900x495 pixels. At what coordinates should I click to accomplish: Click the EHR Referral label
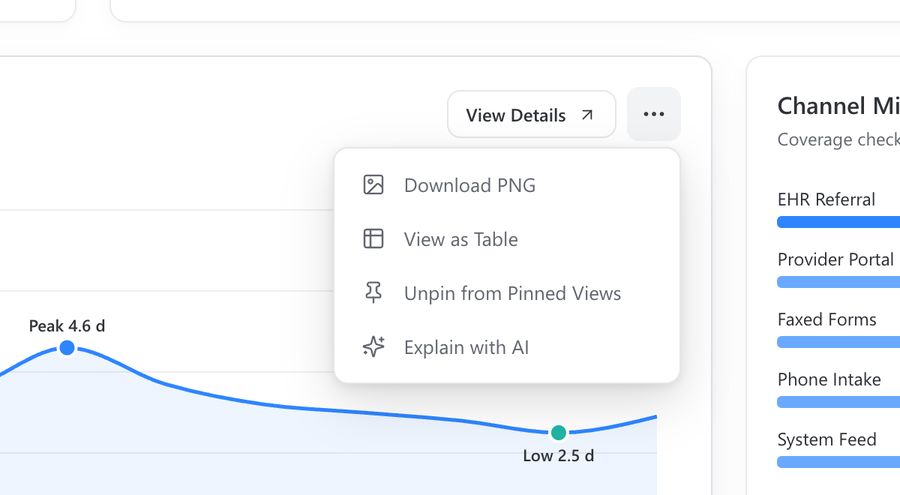[826, 199]
